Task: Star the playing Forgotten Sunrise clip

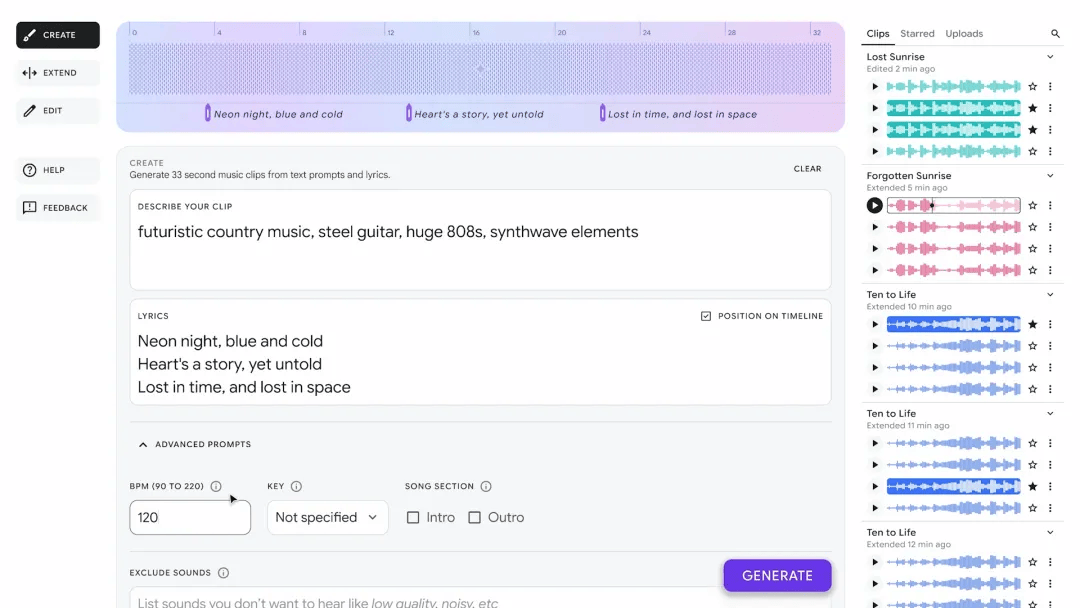Action: pos(1032,205)
